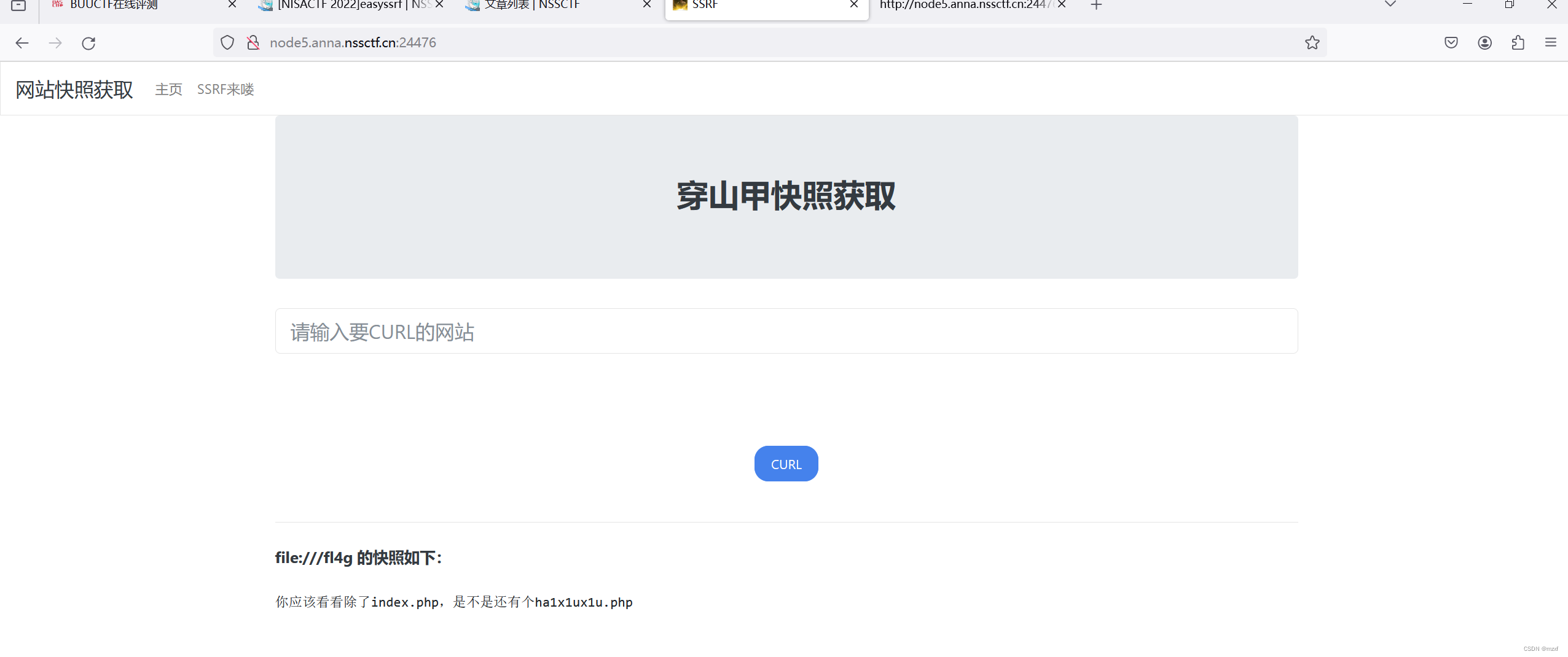This screenshot has width=1568, height=657.
Task: Switch to the 文章列表 NSSCTF tab
Action: point(535,5)
